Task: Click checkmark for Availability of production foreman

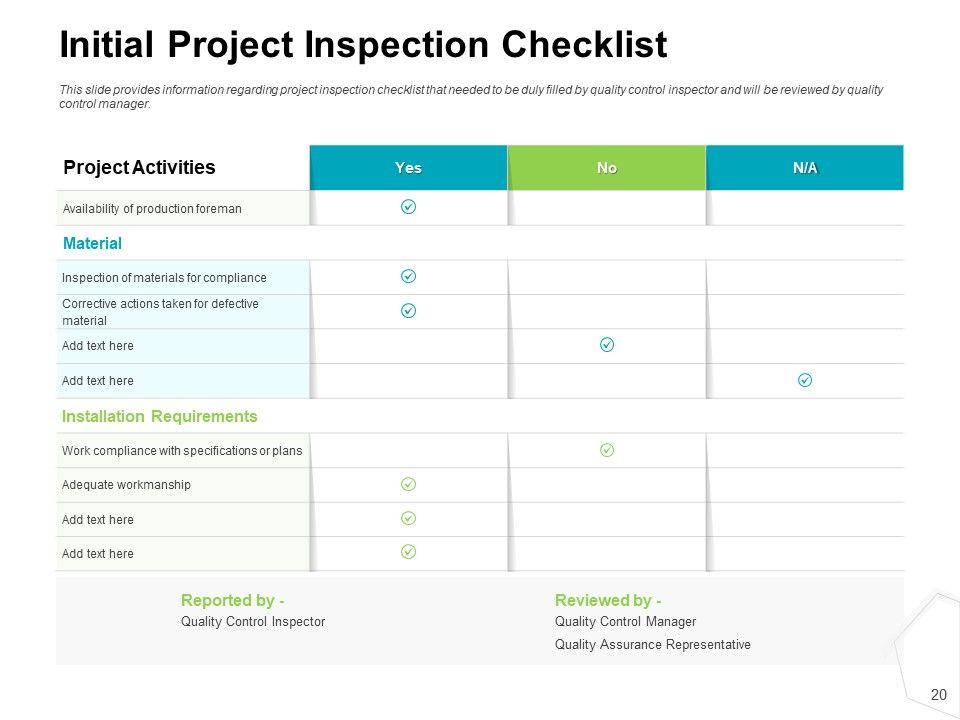Action: tap(408, 206)
